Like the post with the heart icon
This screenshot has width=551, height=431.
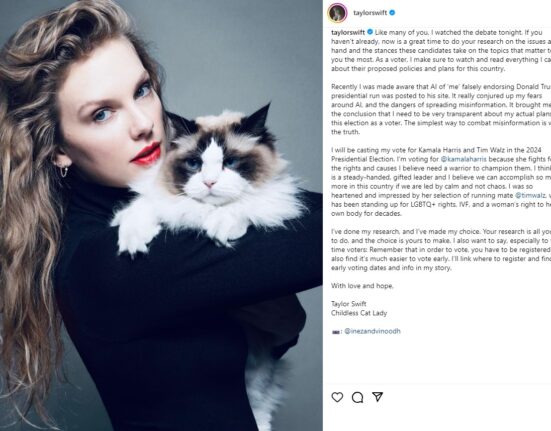coord(337,397)
